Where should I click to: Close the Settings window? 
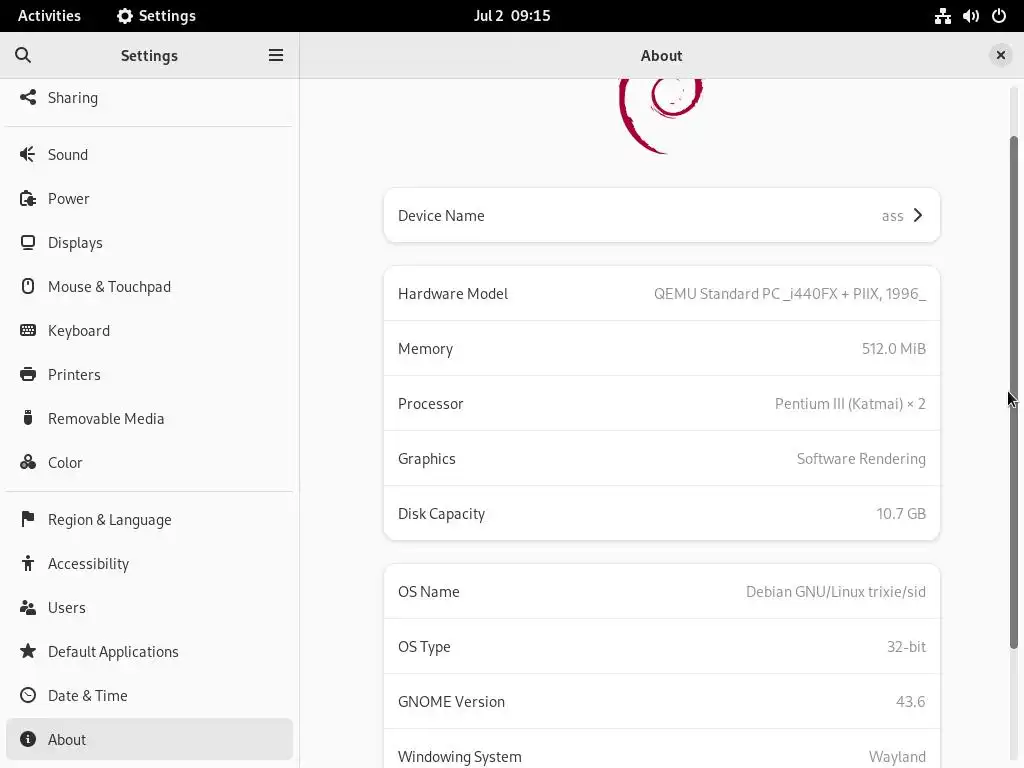1000,55
